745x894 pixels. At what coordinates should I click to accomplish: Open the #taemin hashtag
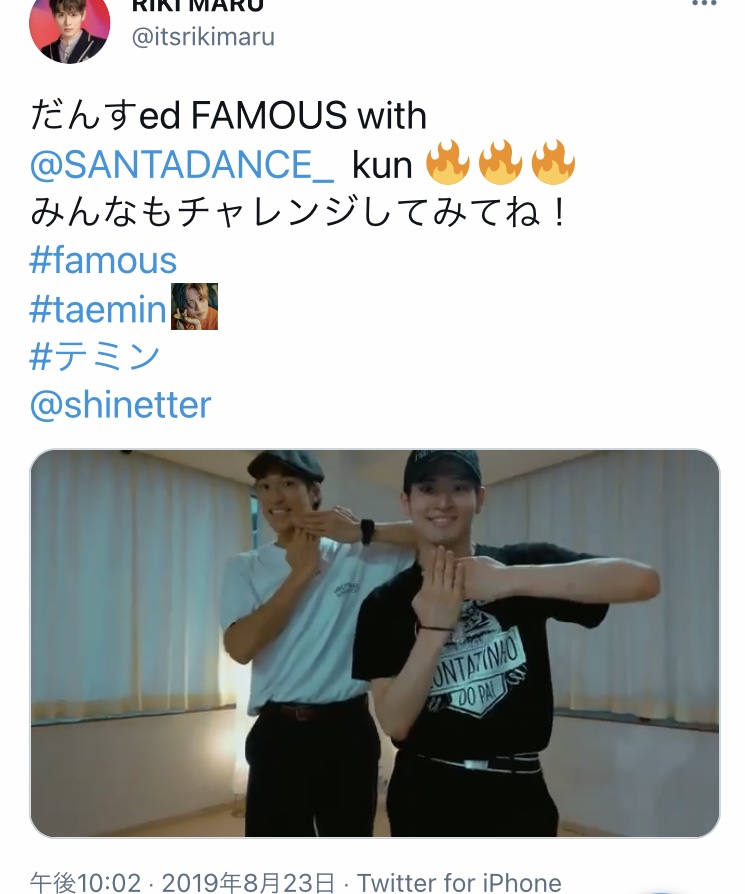pyautogui.click(x=98, y=308)
